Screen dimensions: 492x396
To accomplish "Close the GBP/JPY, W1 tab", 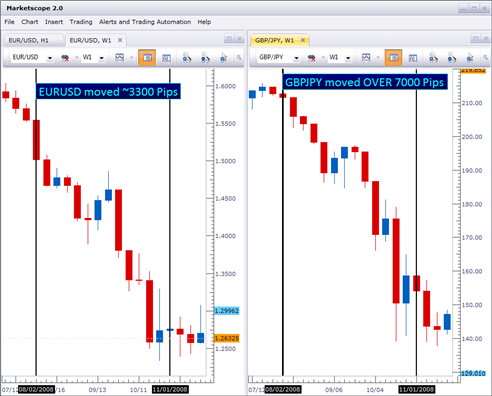I will (303, 40).
